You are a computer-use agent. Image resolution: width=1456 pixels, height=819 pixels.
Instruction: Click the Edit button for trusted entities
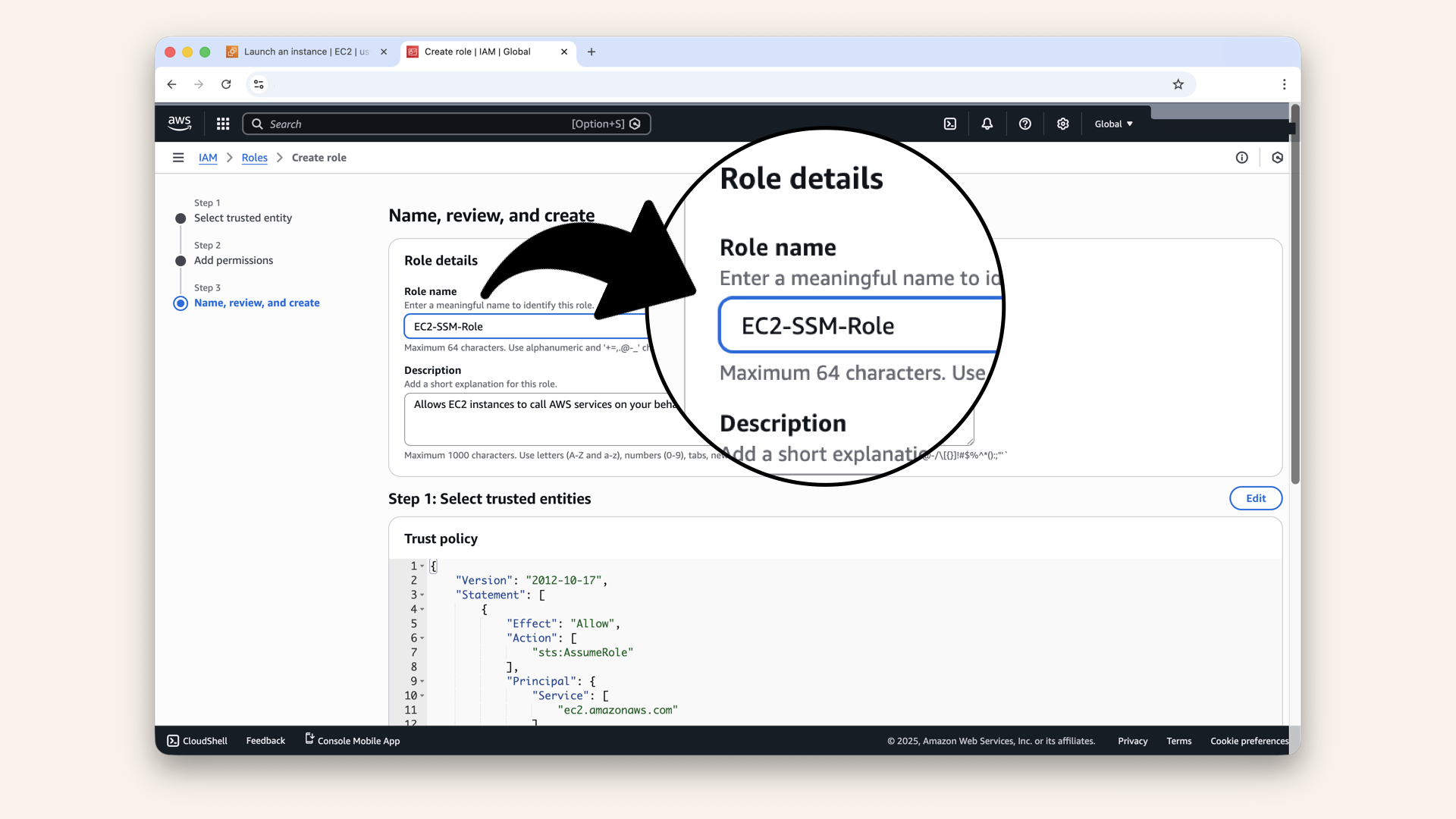1255,498
